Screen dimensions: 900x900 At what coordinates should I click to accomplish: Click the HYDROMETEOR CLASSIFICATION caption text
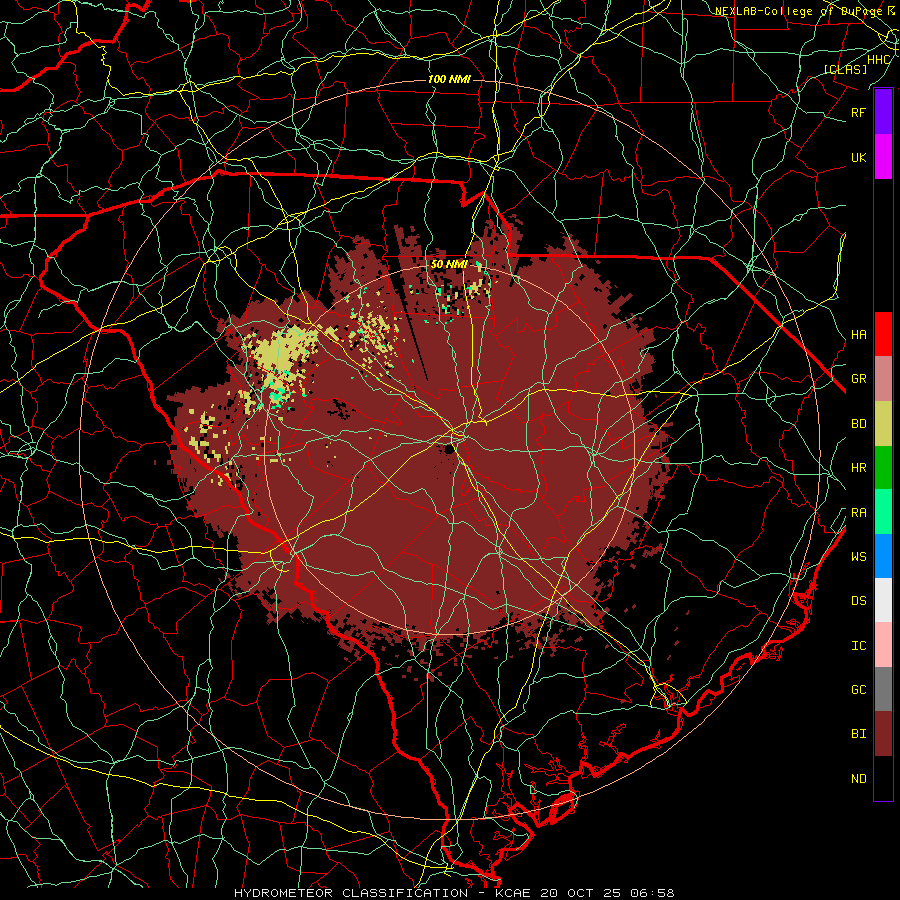point(351,893)
